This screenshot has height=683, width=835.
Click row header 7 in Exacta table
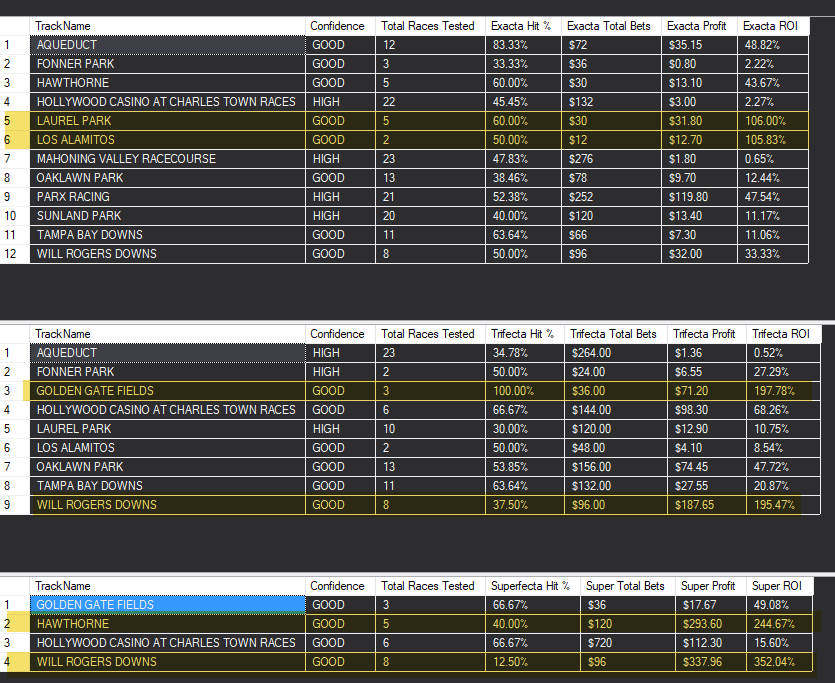pos(15,159)
